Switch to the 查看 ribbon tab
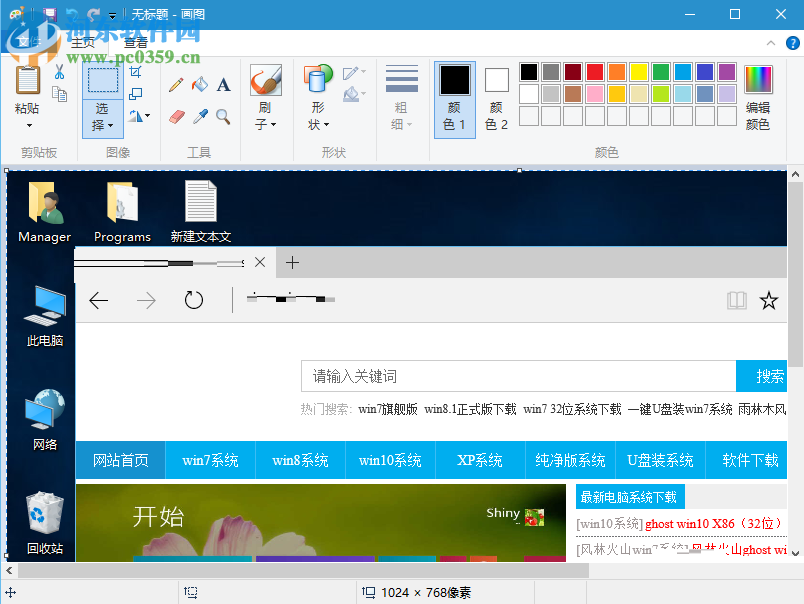 click(x=135, y=43)
